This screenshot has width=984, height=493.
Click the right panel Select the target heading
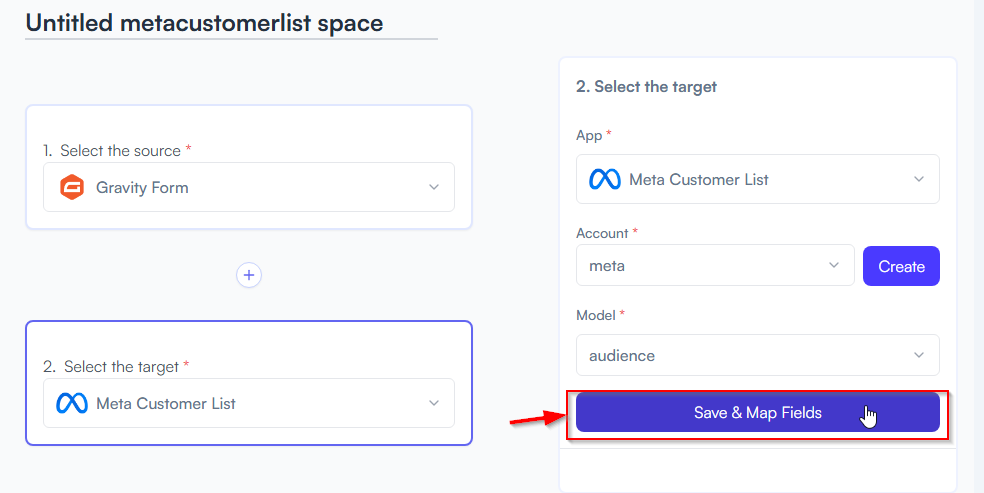(x=646, y=87)
